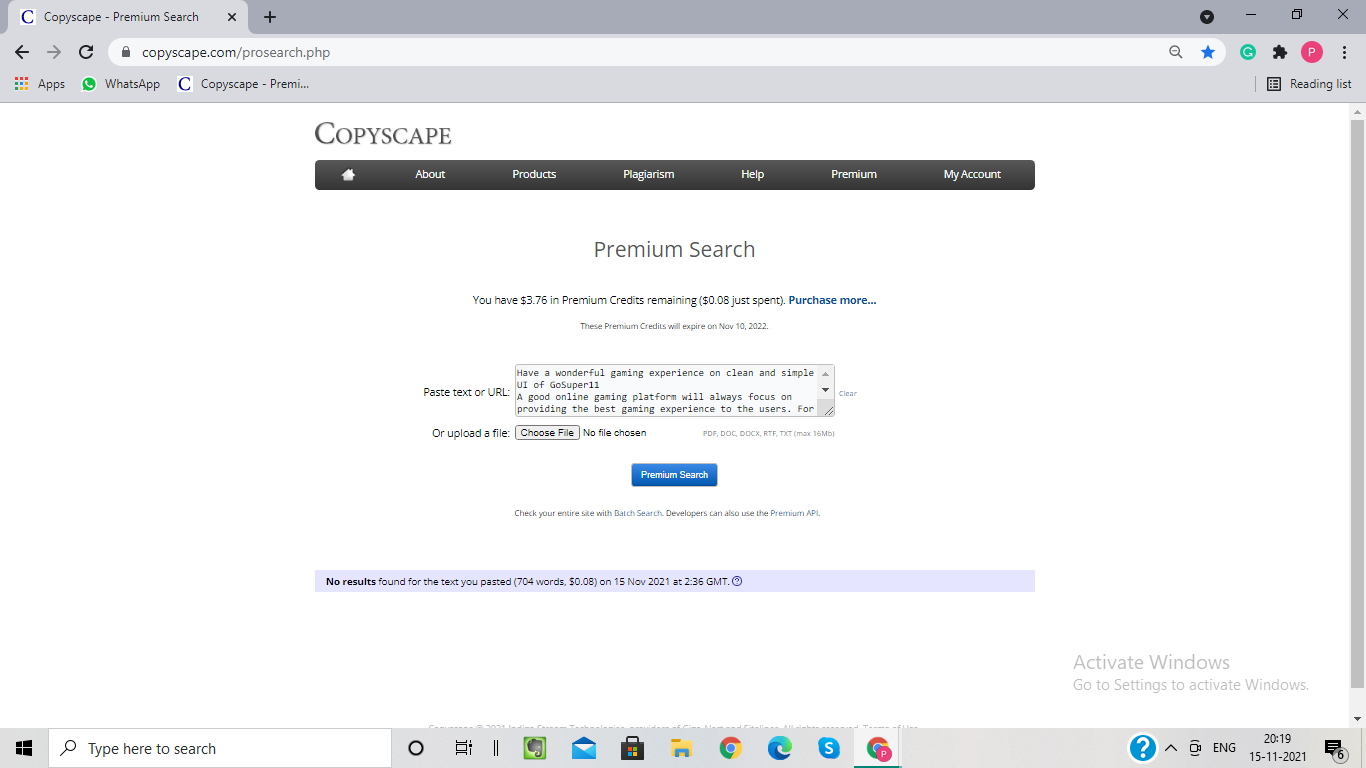Image resolution: width=1366 pixels, height=768 pixels.
Task: Click the taskbar search box
Action: click(x=220, y=748)
